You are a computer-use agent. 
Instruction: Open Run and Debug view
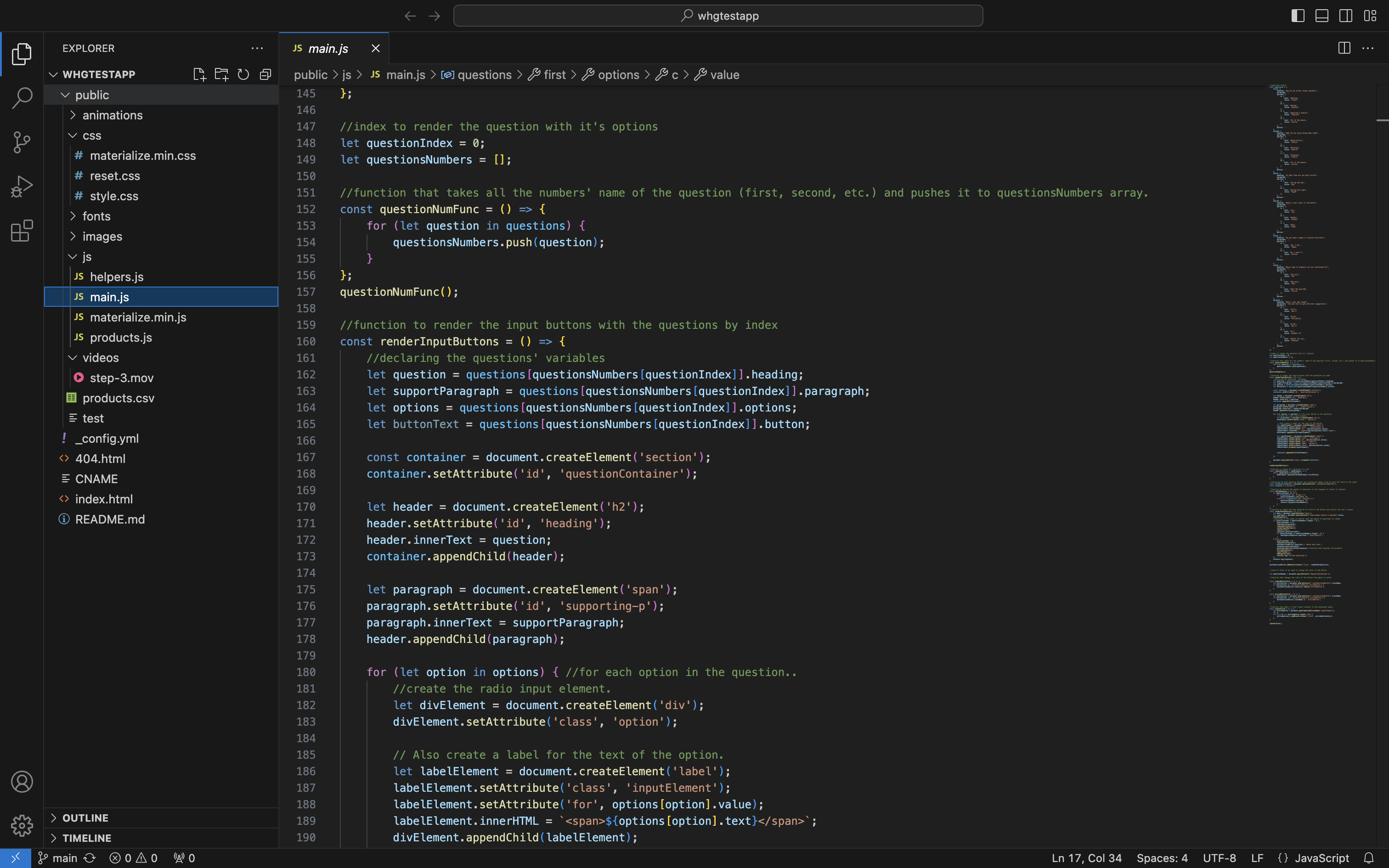click(x=22, y=186)
